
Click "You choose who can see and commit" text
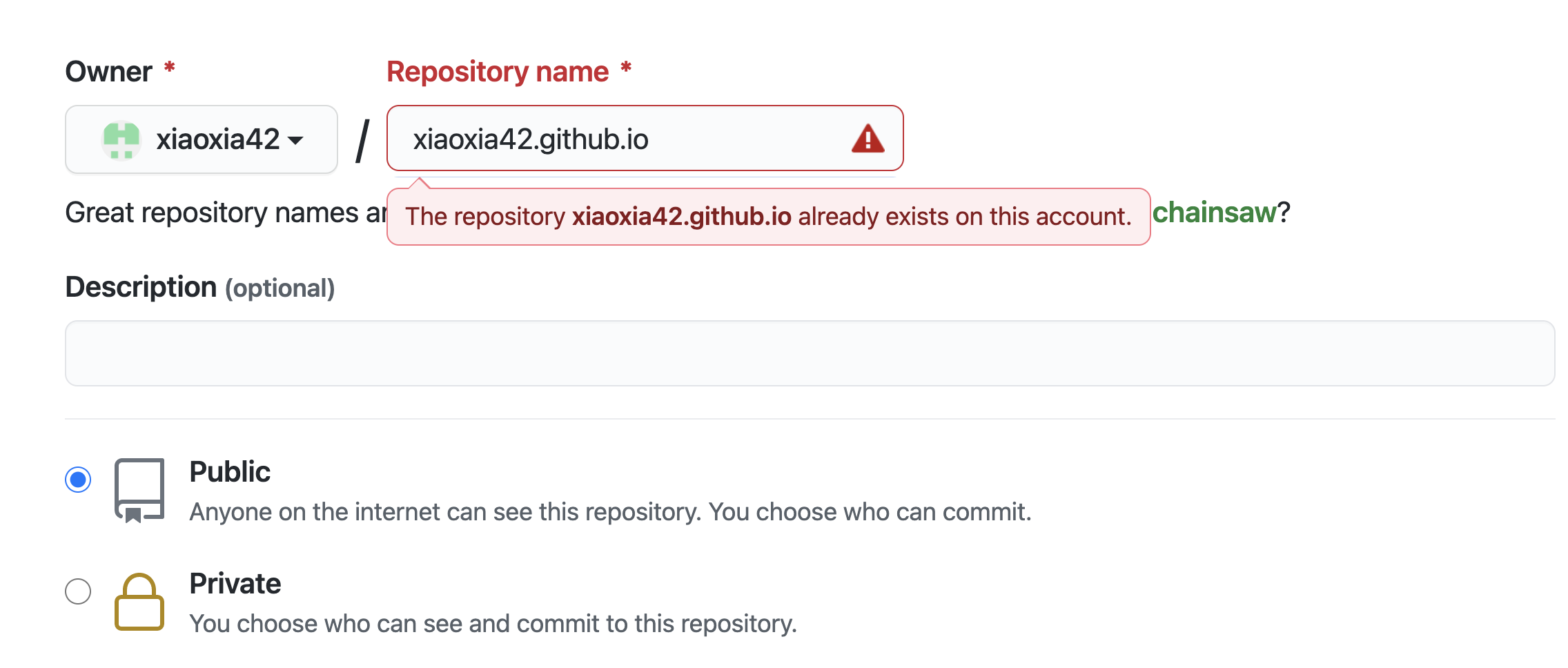tap(493, 624)
